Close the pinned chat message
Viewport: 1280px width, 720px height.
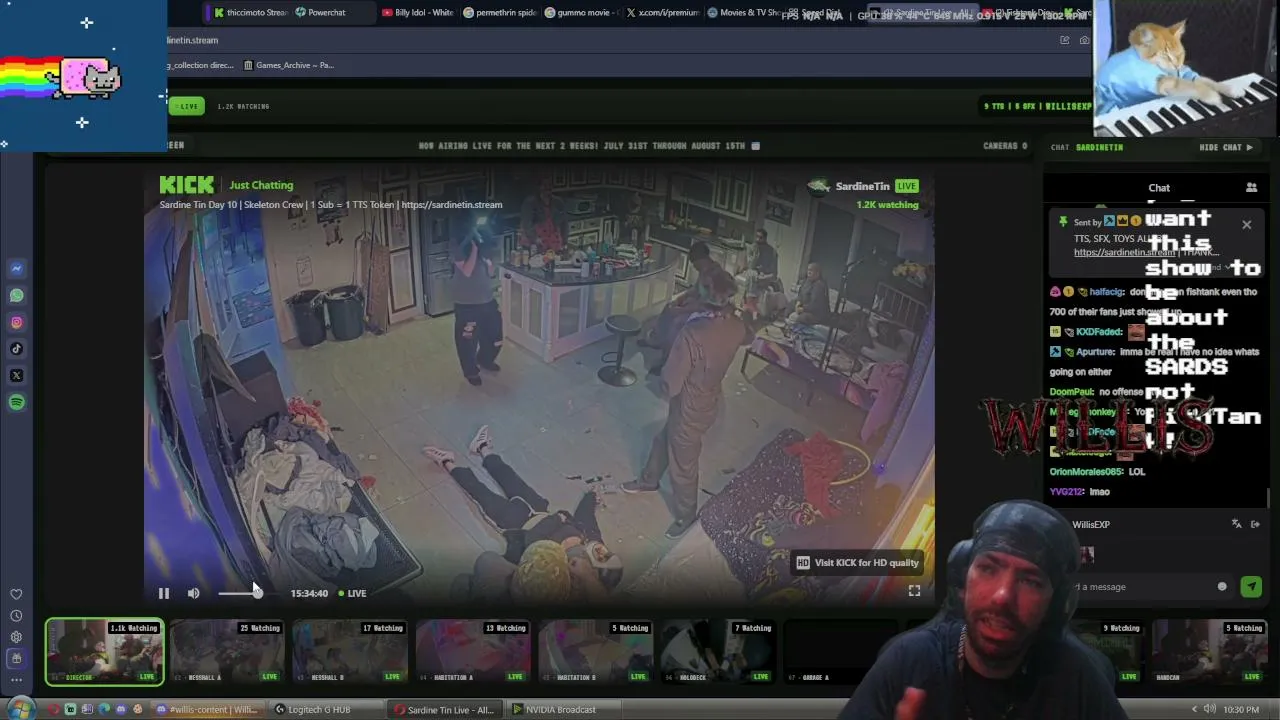coord(1246,224)
